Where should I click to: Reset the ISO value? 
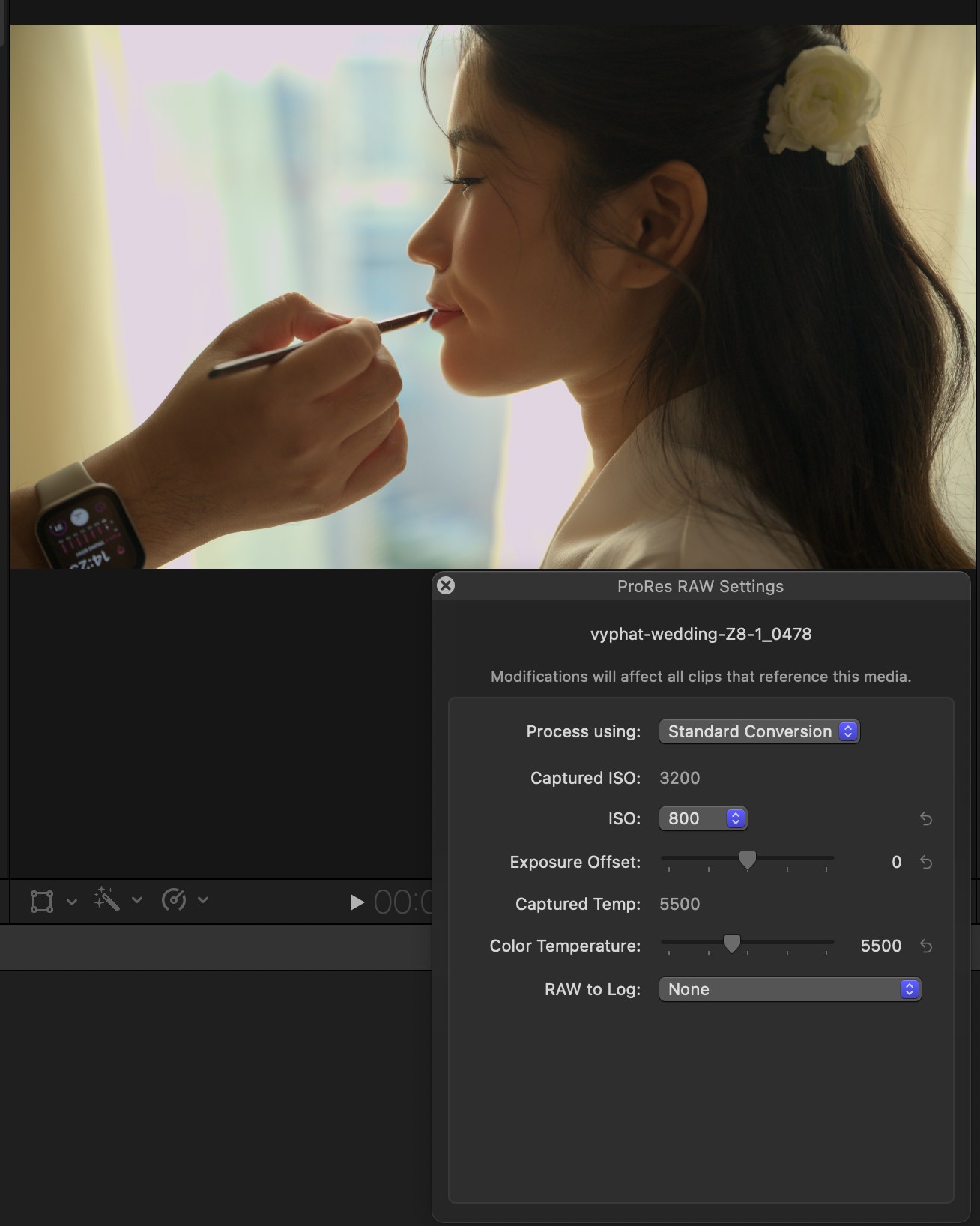pos(926,818)
